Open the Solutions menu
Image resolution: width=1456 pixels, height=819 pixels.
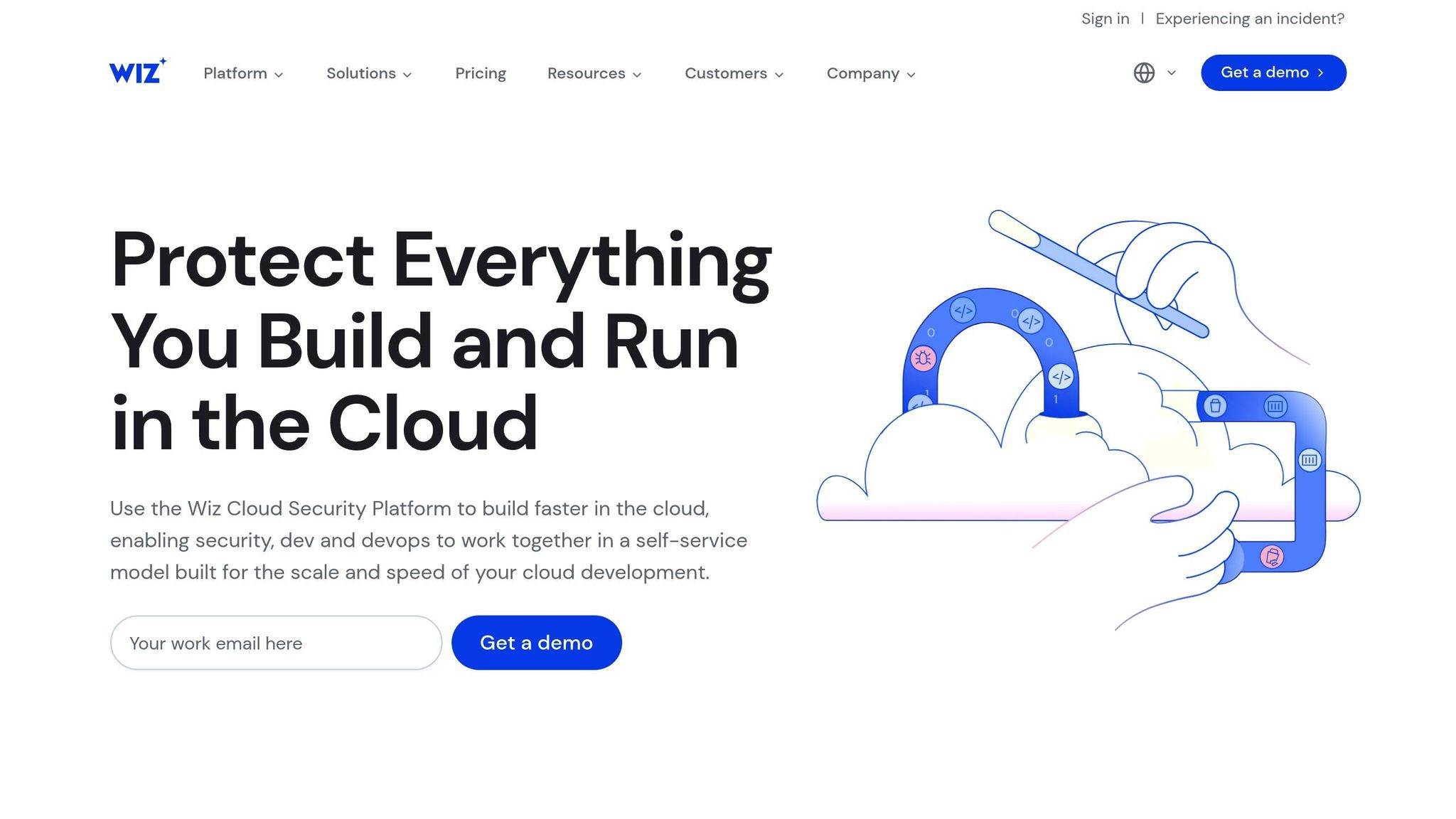click(x=369, y=73)
